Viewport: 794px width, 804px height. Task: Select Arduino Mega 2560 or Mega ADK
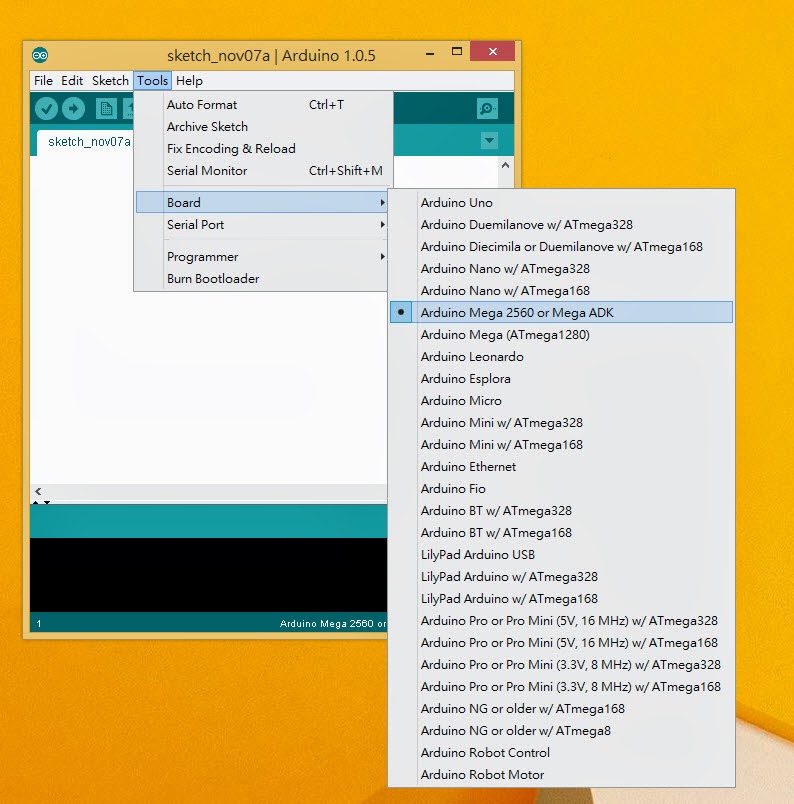[561, 312]
